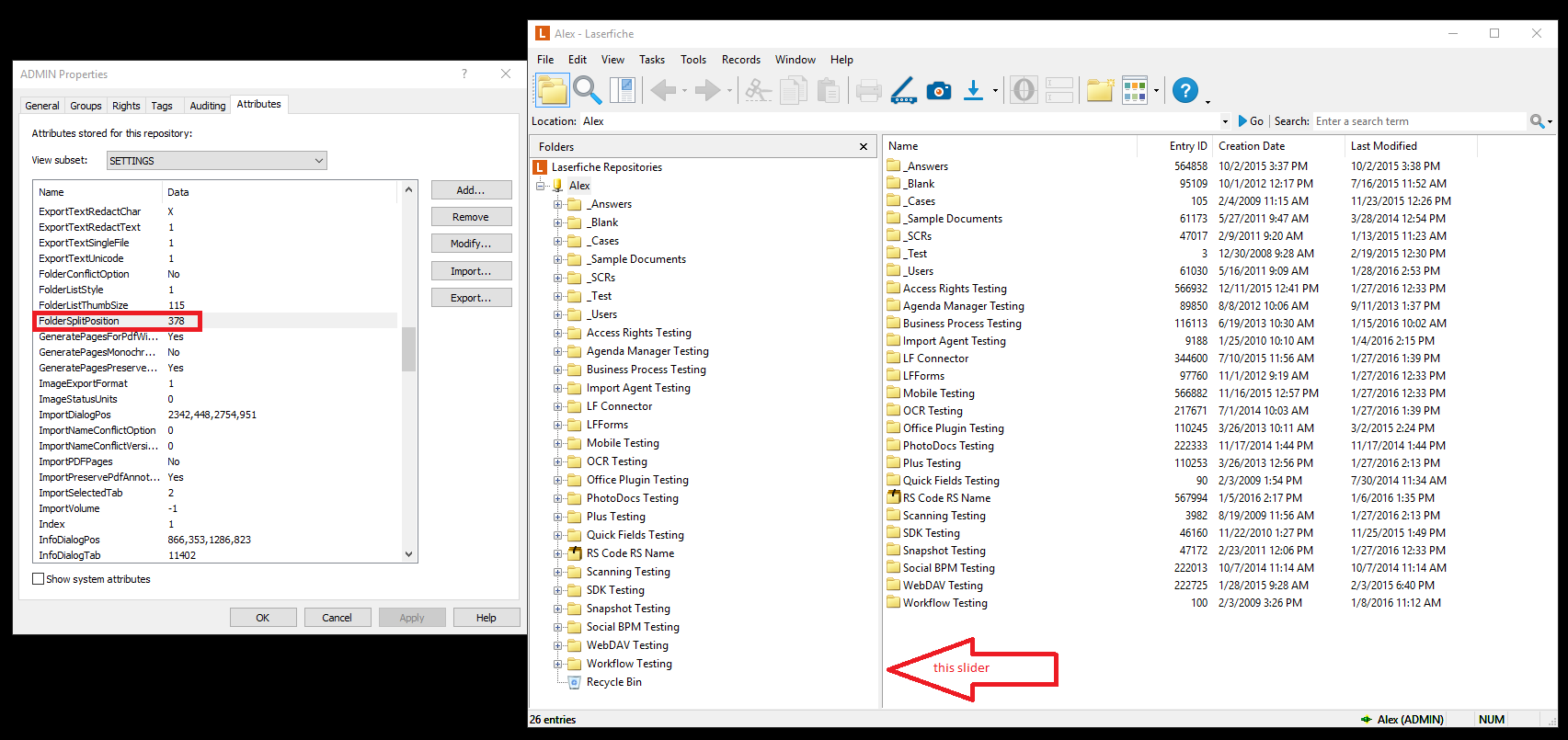Click the Import download arrow icon
1568x740 pixels.
click(x=973, y=90)
